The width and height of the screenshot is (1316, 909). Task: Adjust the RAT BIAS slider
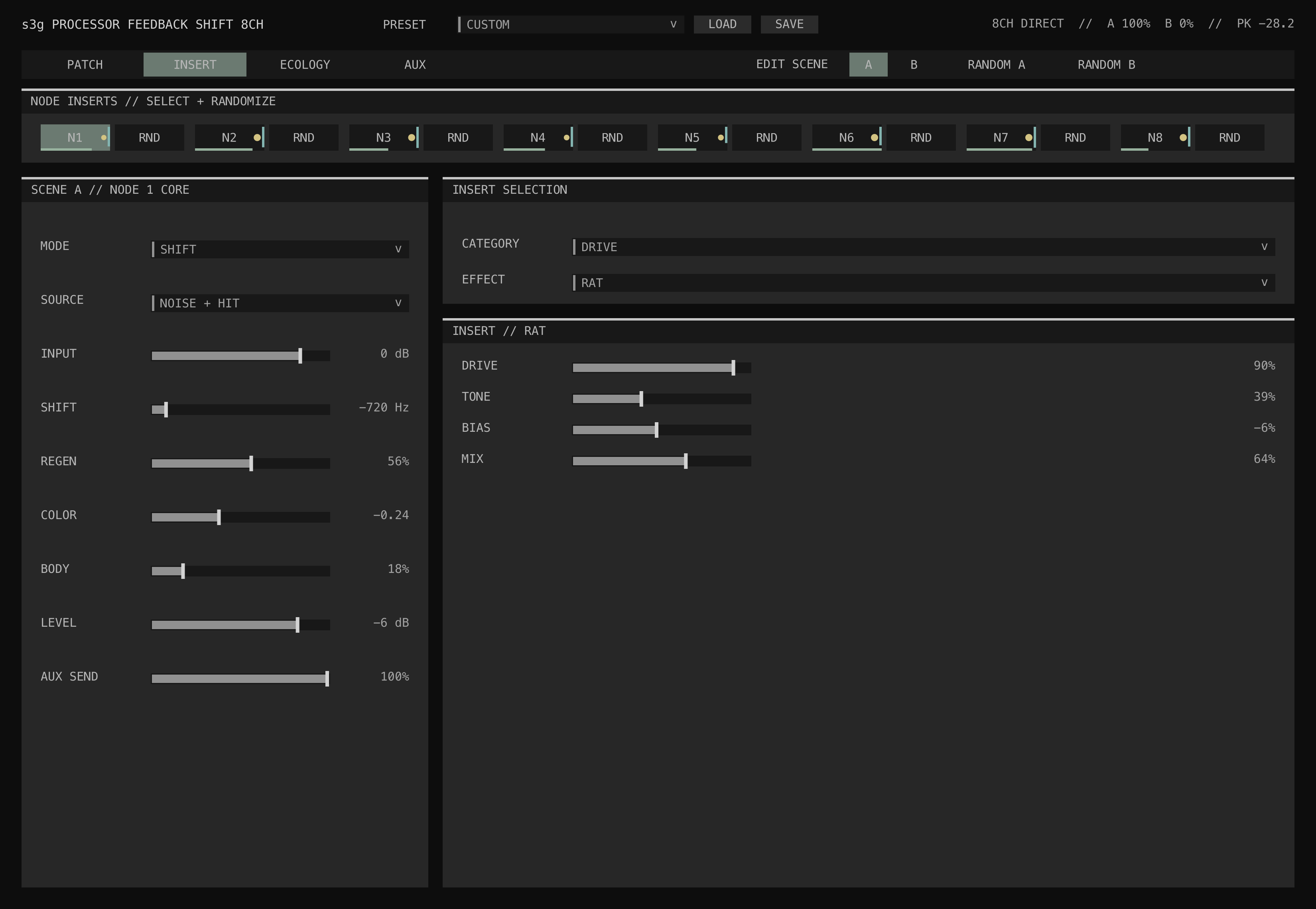point(662,430)
